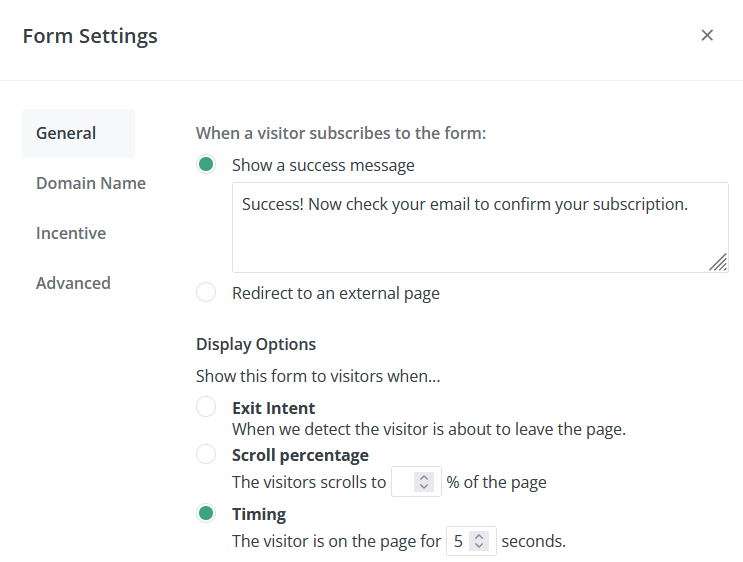Close the Form Settings dialog
743x562 pixels.
tap(707, 35)
